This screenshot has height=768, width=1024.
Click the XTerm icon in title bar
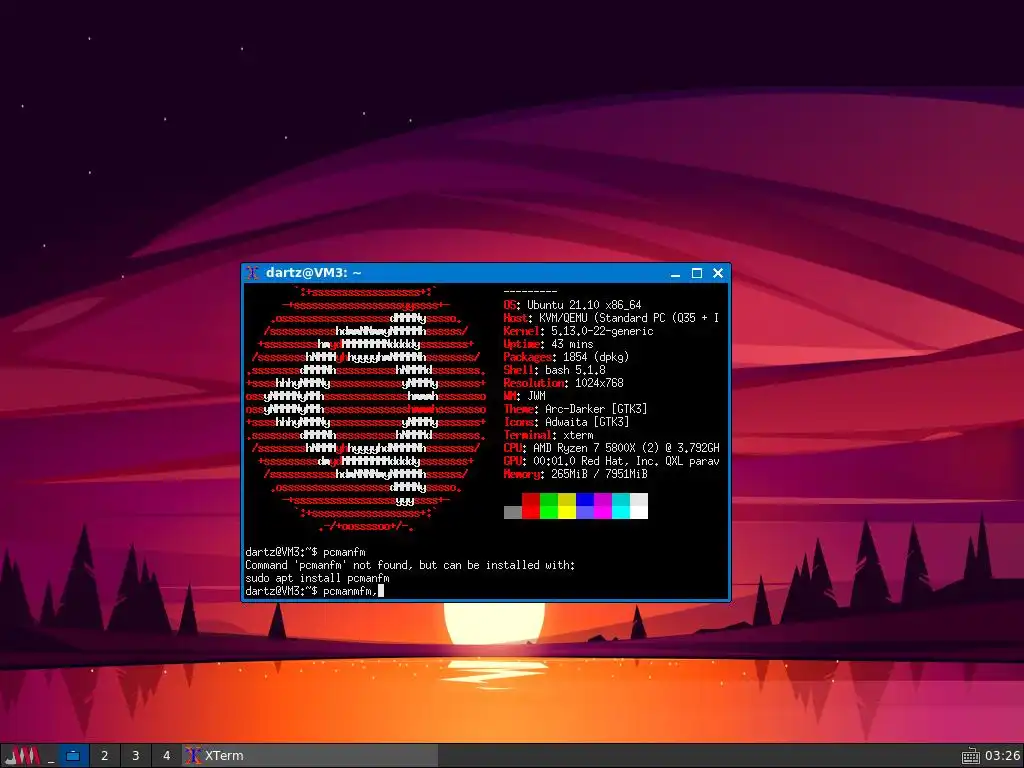(x=253, y=273)
